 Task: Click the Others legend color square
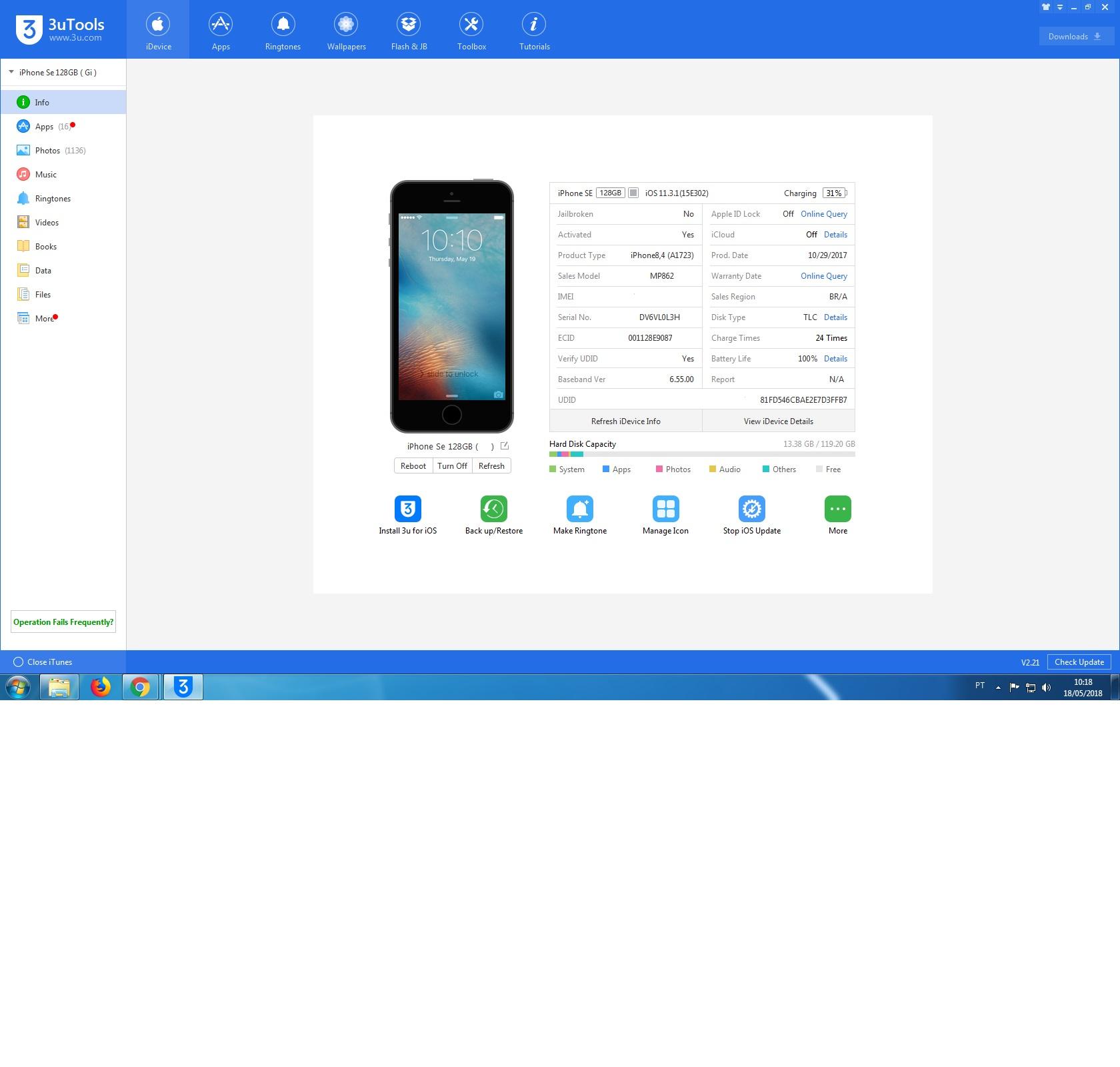[766, 469]
